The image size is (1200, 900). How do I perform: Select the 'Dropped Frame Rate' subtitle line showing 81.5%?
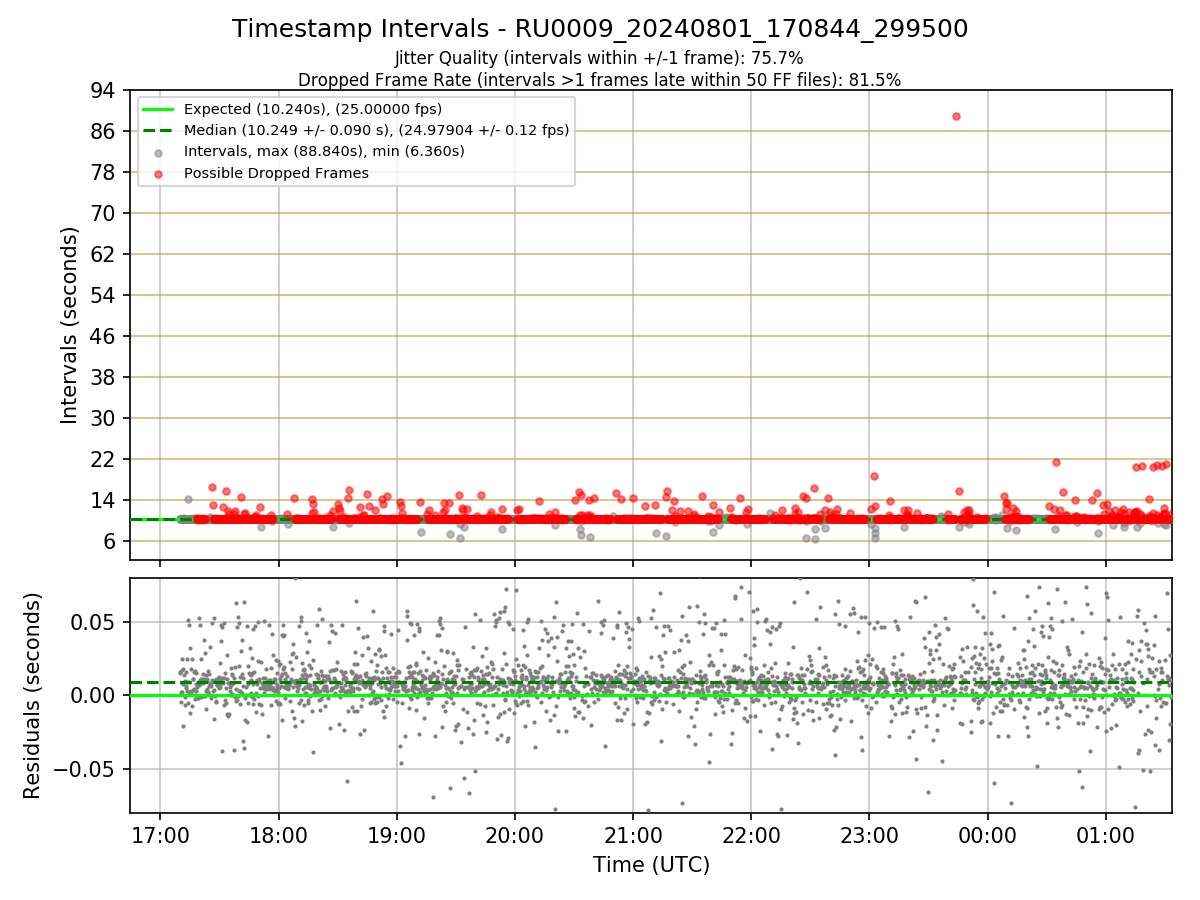click(x=600, y=80)
